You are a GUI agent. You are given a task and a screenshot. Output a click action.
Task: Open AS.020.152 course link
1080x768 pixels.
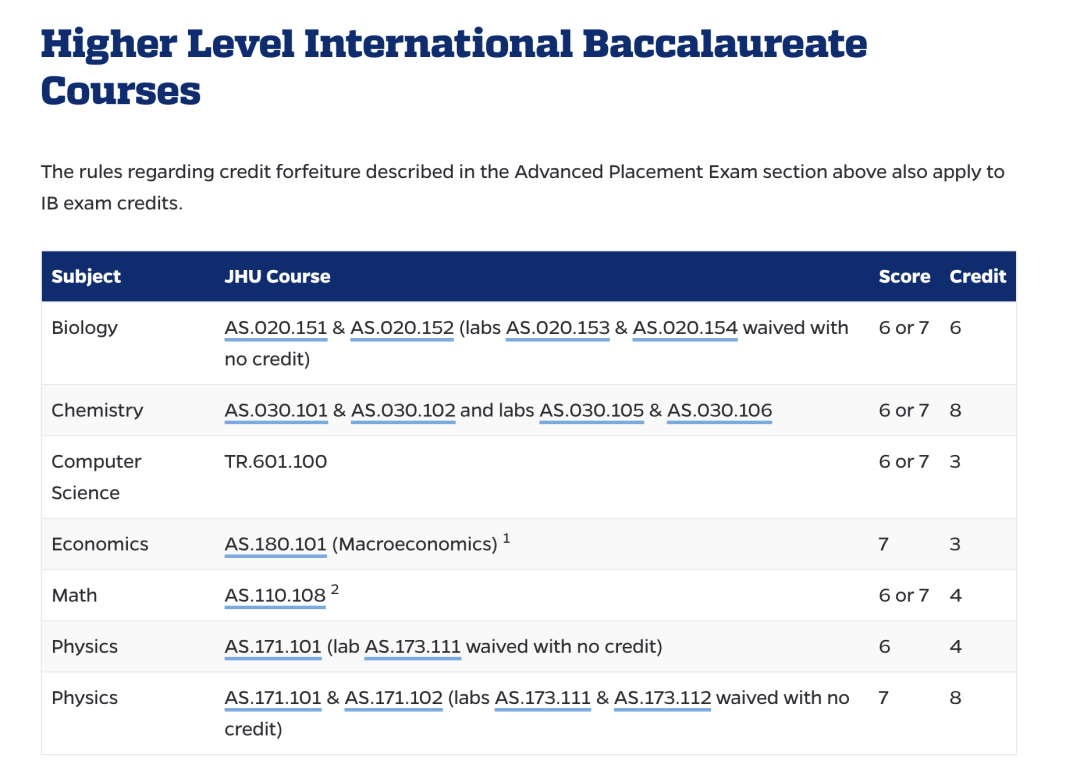click(x=402, y=328)
